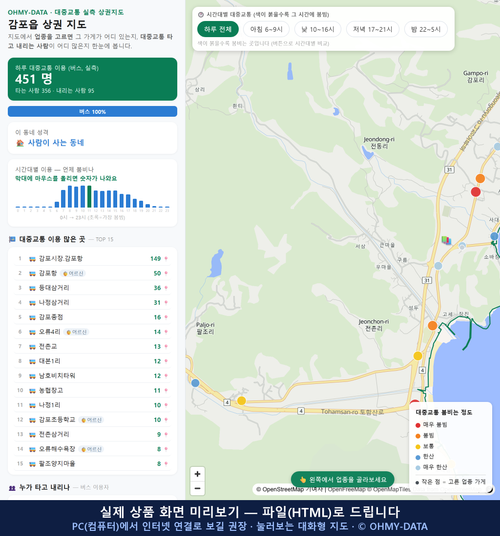The height and width of the screenshot is (536, 500).
Task: Click the light blue 매우 한산 legend swatch
Action: pos(418,468)
